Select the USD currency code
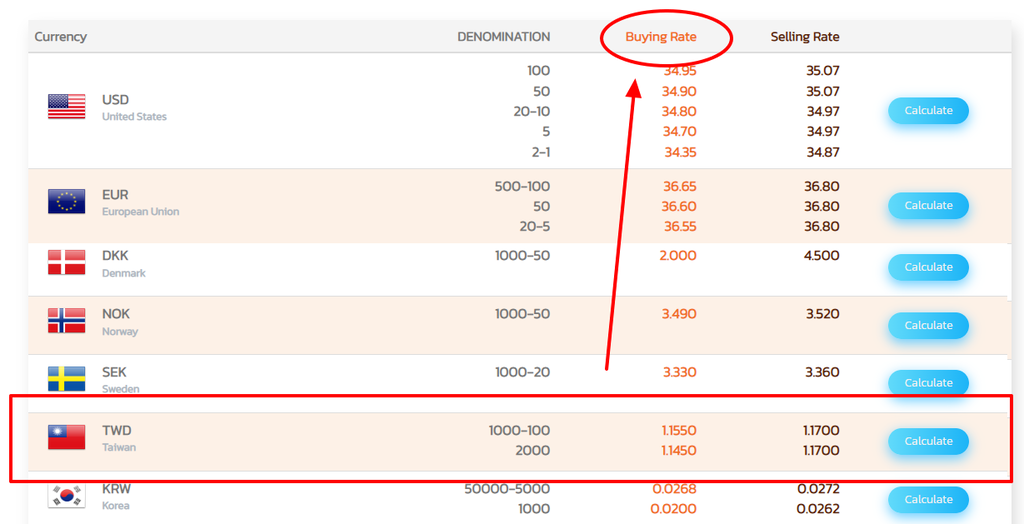The image size is (1024, 524). (116, 100)
